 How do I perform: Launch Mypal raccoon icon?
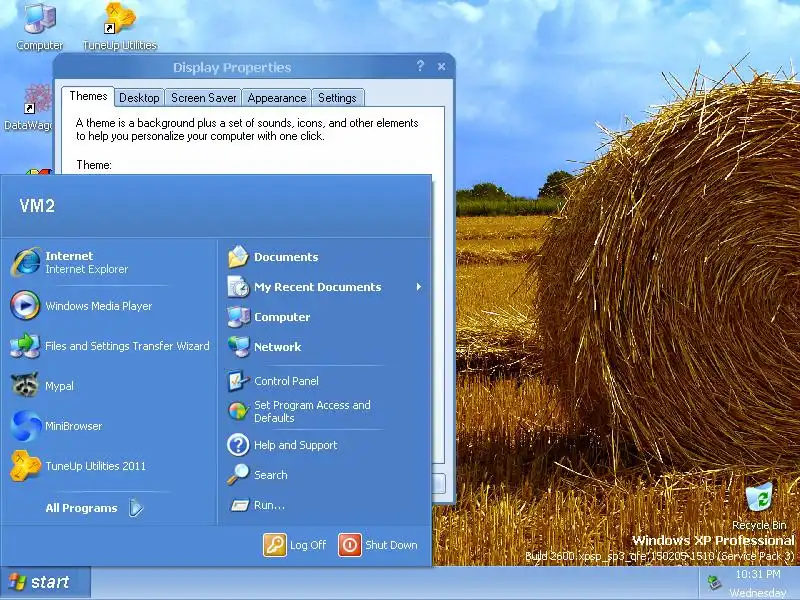pyautogui.click(x=24, y=385)
